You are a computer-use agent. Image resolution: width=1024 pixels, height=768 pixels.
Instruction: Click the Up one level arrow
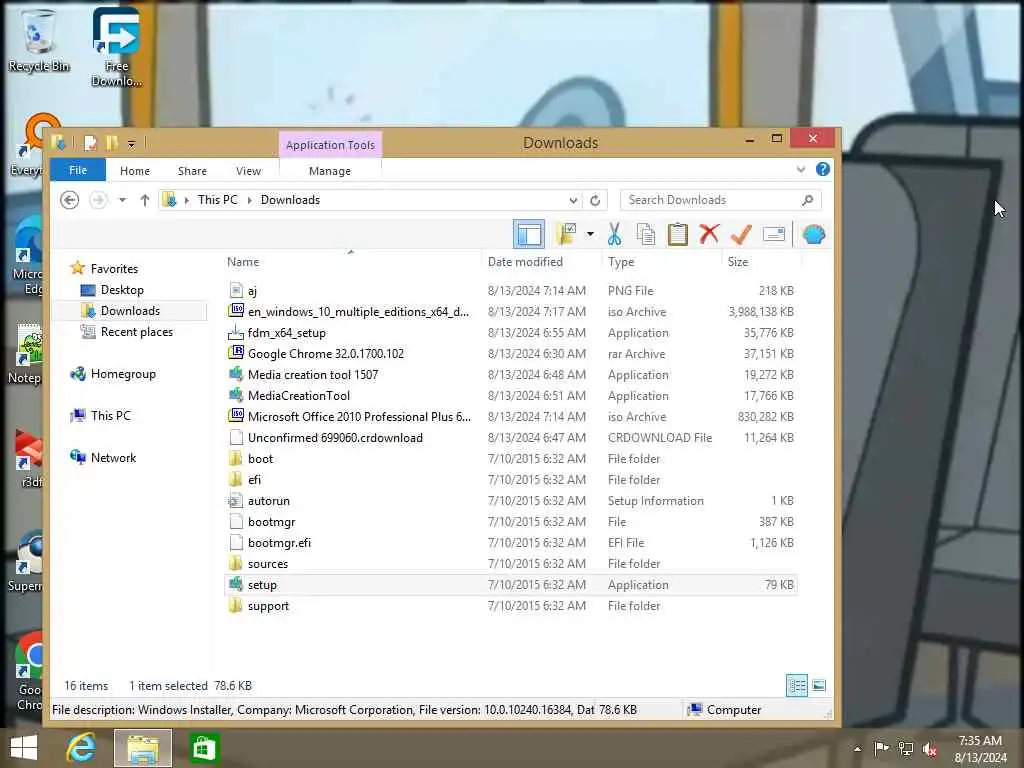click(x=144, y=200)
